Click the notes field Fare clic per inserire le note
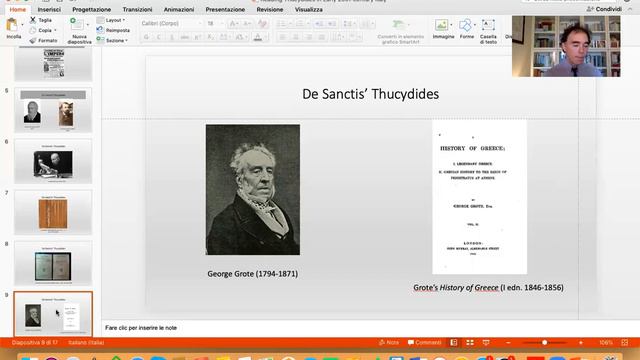Image resolution: width=640 pixels, height=360 pixels. [x=141, y=328]
